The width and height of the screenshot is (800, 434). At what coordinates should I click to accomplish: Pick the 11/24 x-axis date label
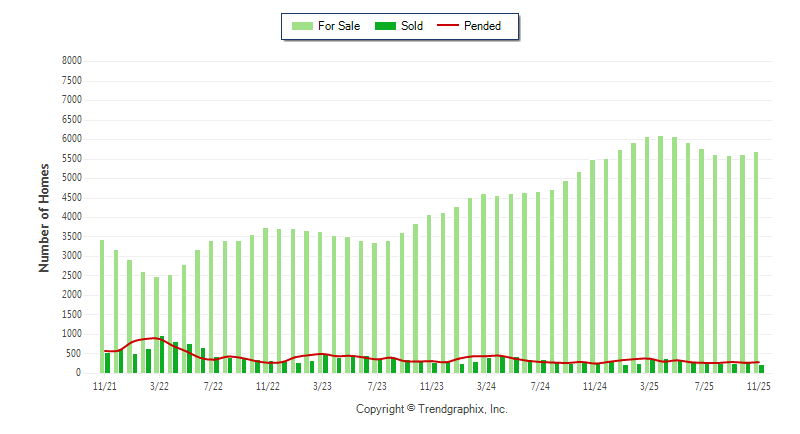click(595, 385)
